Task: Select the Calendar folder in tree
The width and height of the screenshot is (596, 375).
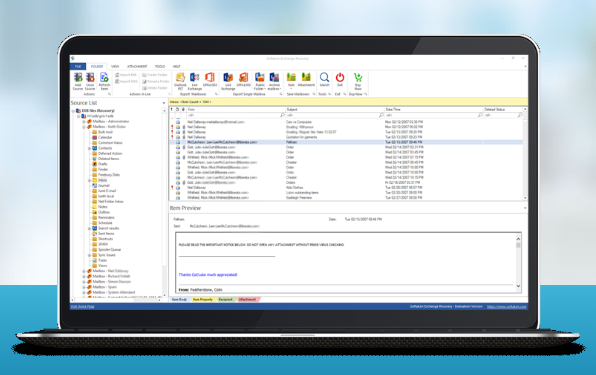Action: coord(105,138)
